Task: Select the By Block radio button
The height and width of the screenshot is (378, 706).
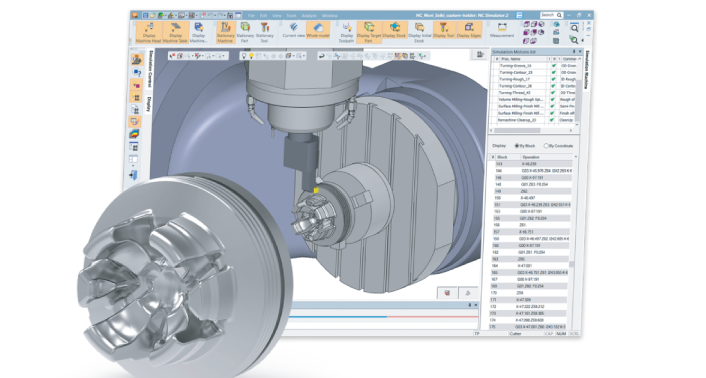Action: [516, 146]
